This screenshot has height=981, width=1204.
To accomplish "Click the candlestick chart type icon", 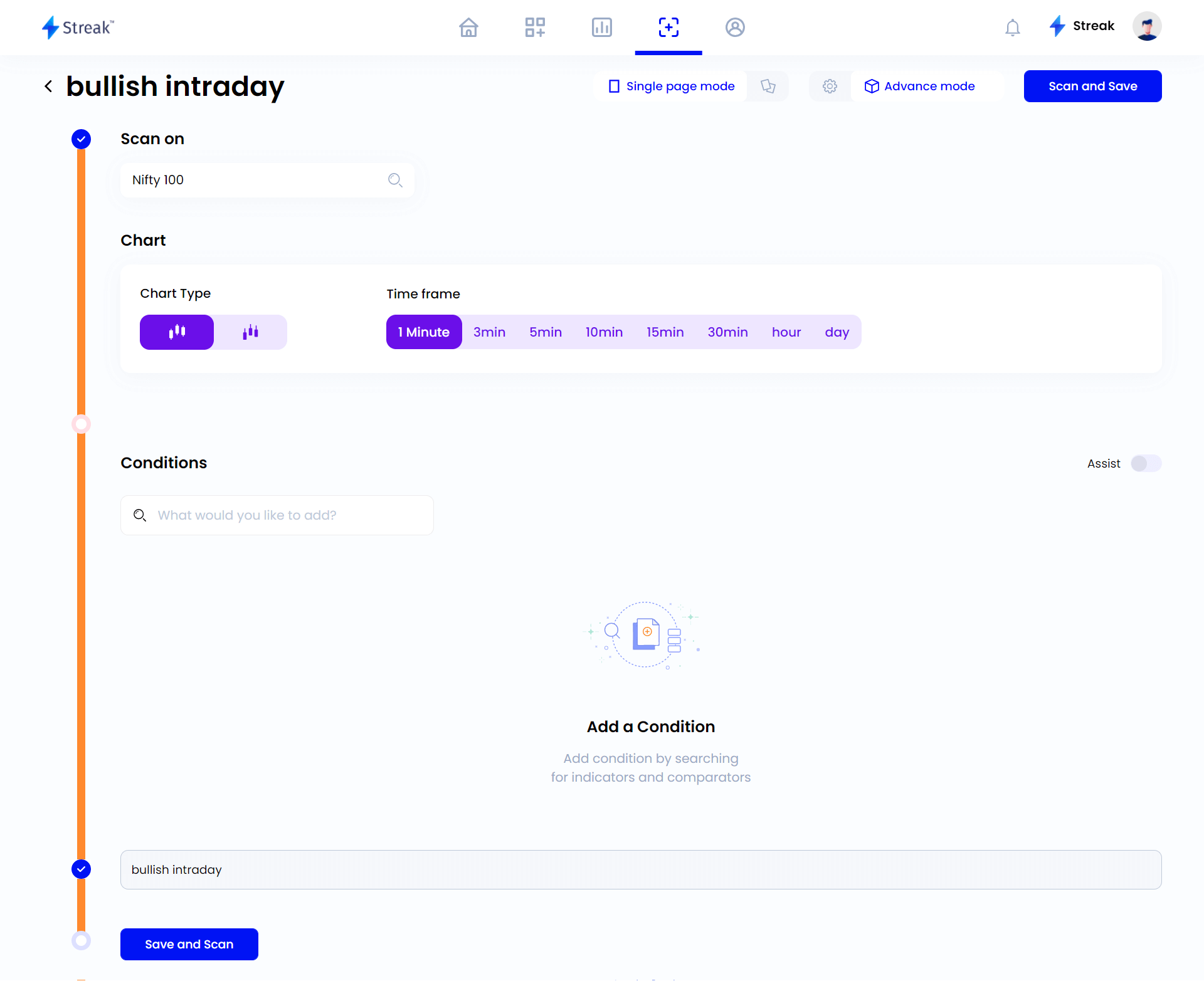I will click(x=177, y=331).
